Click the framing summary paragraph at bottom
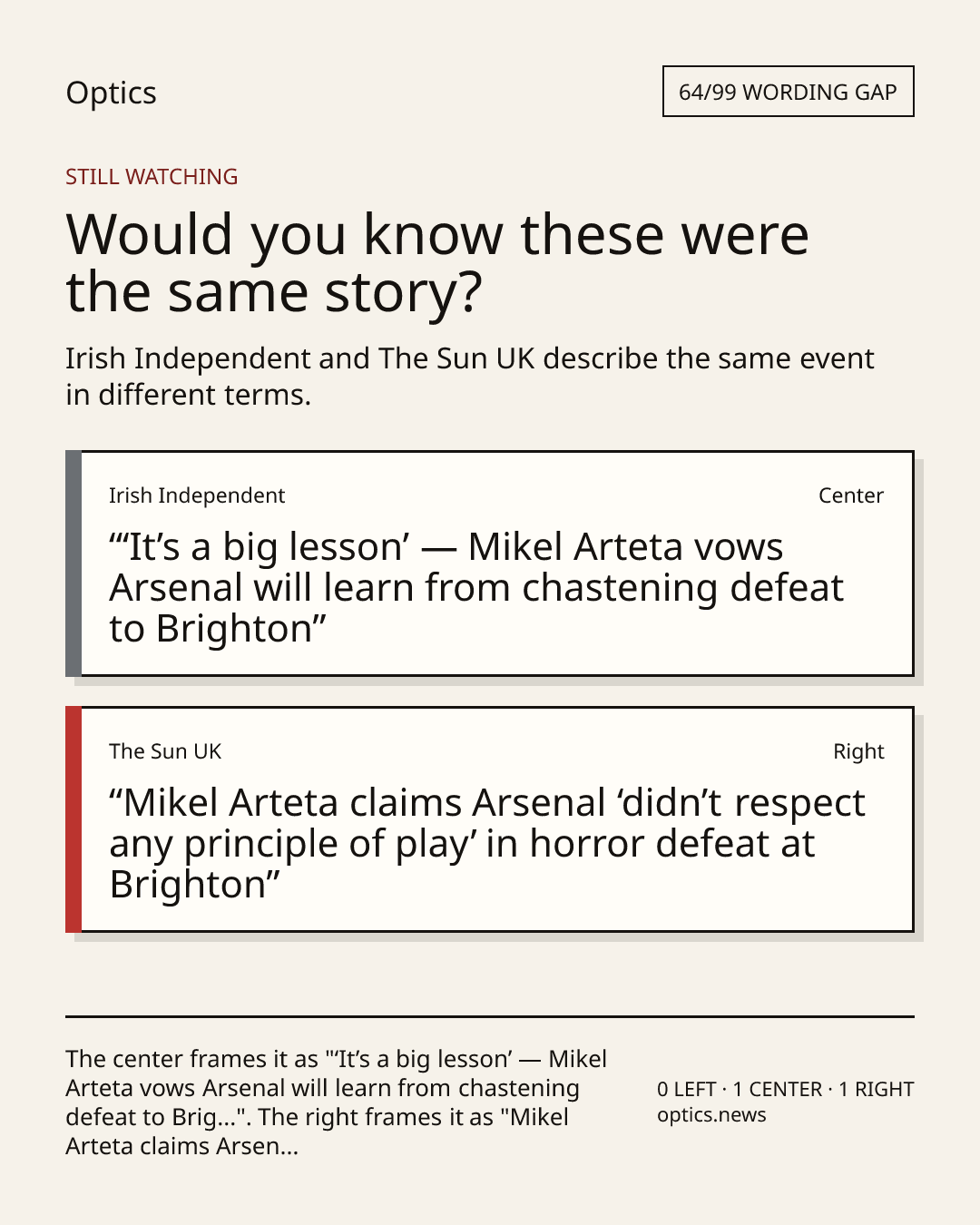The height and width of the screenshot is (1225, 980). click(337, 1102)
